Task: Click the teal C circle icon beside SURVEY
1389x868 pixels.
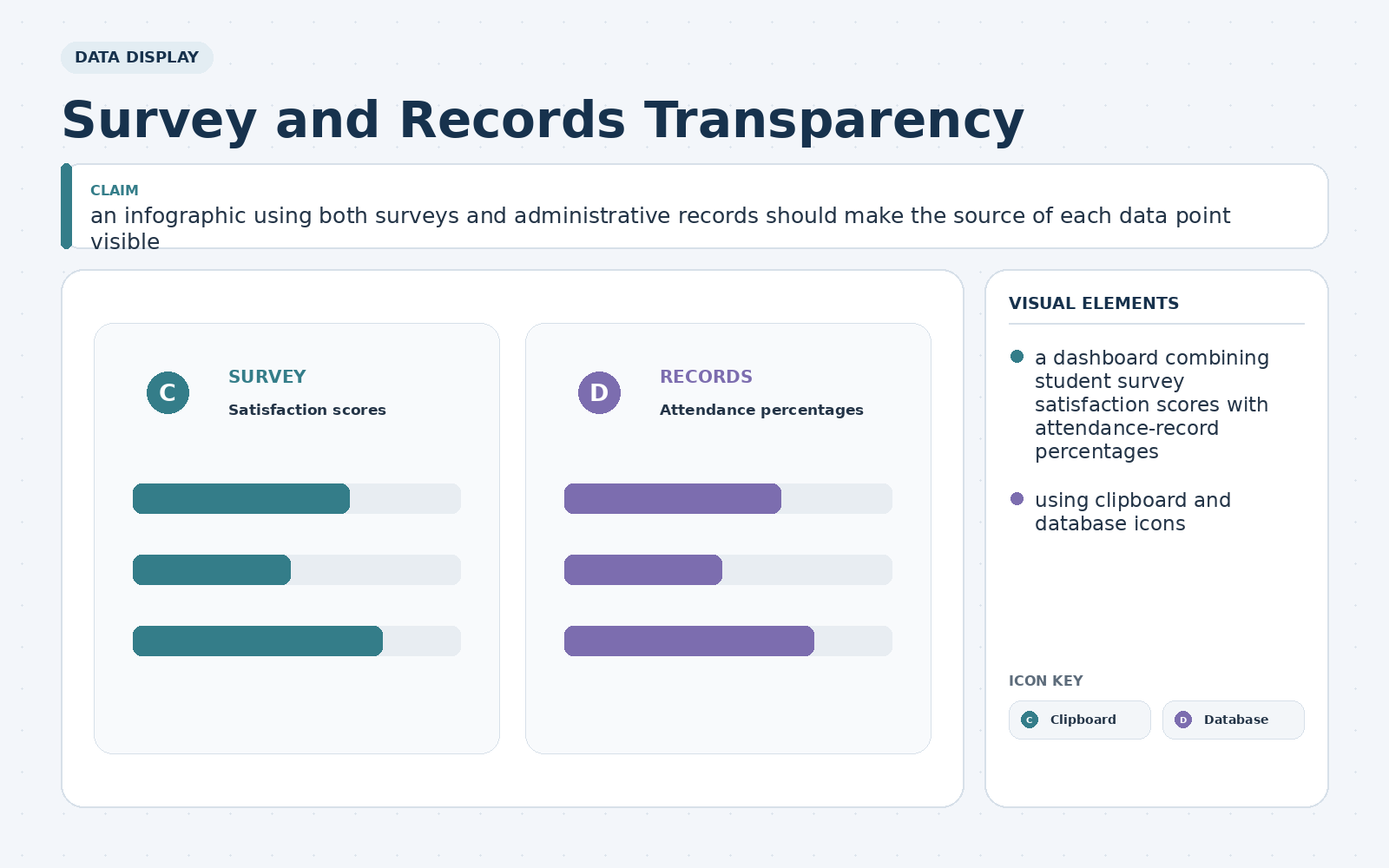Action: (x=168, y=392)
